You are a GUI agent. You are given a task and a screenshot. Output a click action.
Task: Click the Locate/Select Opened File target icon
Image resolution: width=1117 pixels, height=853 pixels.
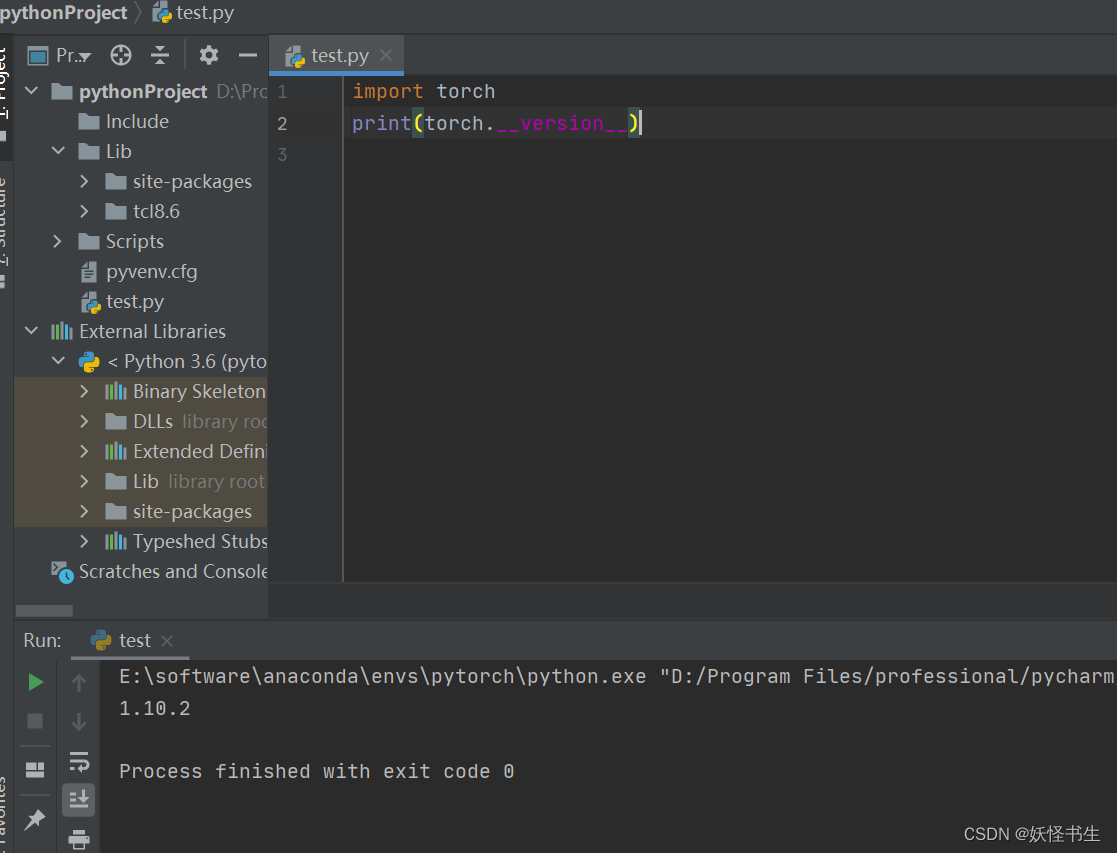(x=120, y=55)
